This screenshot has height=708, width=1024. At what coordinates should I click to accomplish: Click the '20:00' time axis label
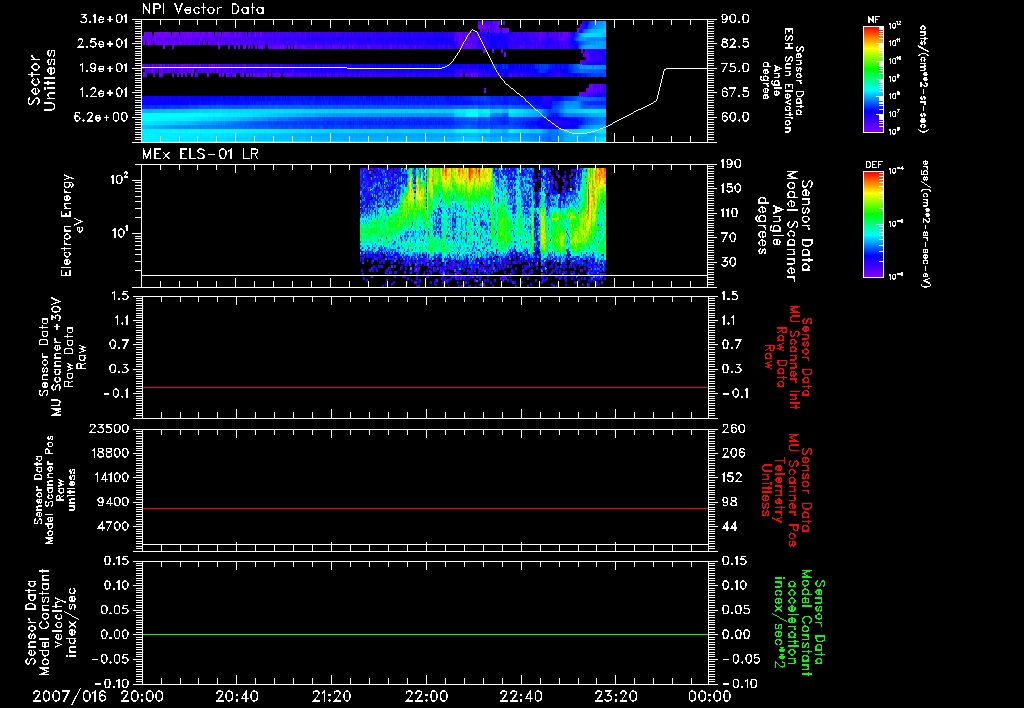click(142, 696)
